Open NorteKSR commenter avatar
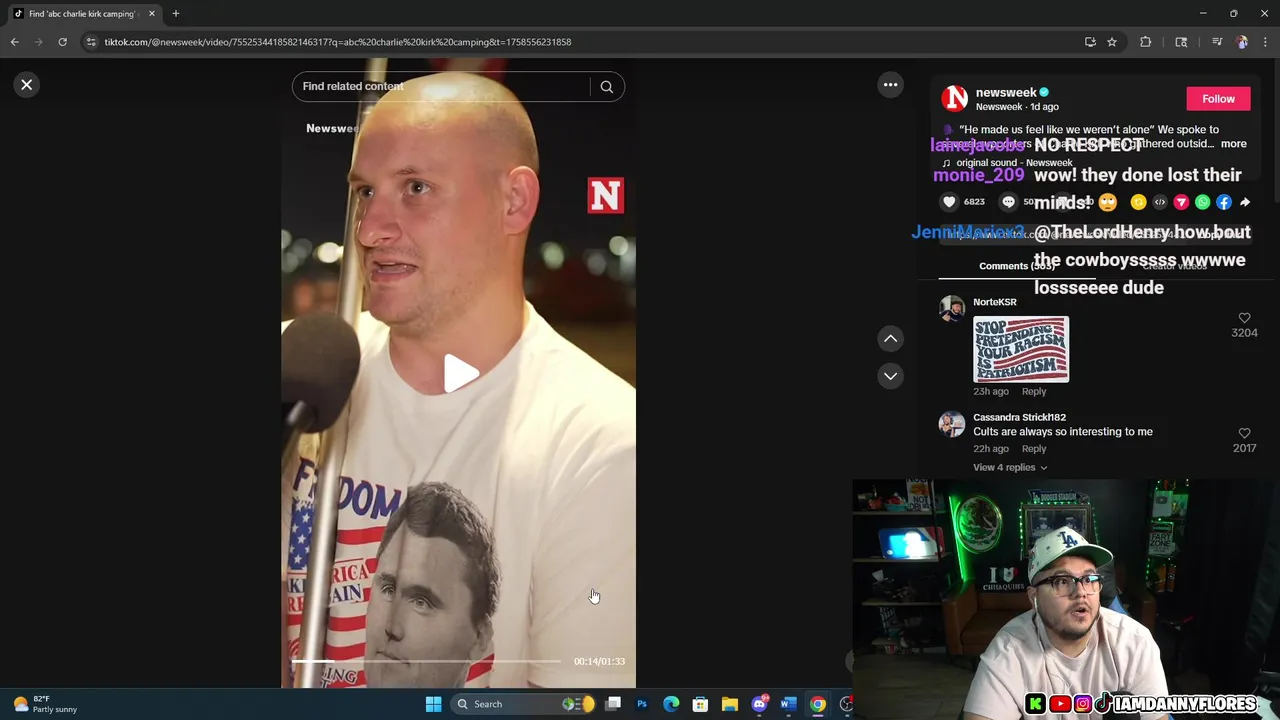The image size is (1280, 720). pos(952,308)
